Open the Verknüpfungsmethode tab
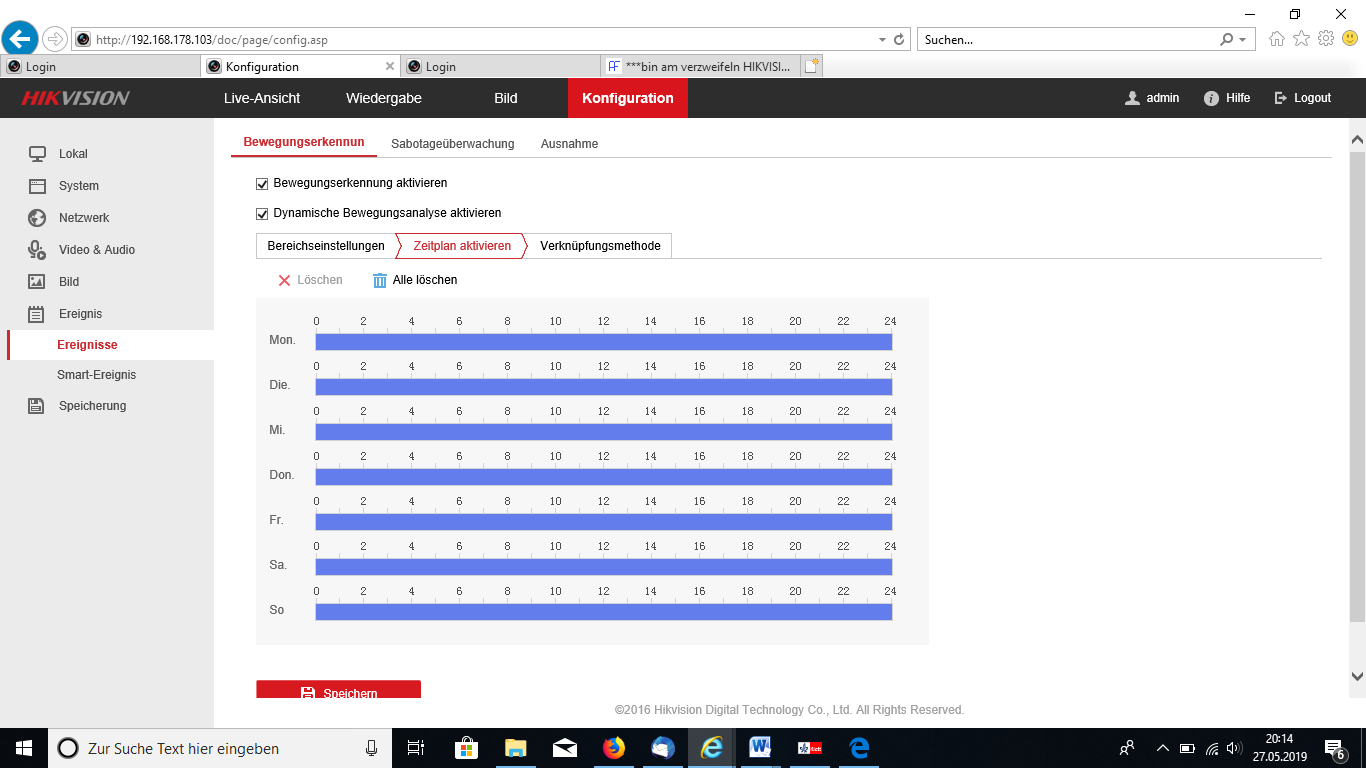 [x=600, y=246]
